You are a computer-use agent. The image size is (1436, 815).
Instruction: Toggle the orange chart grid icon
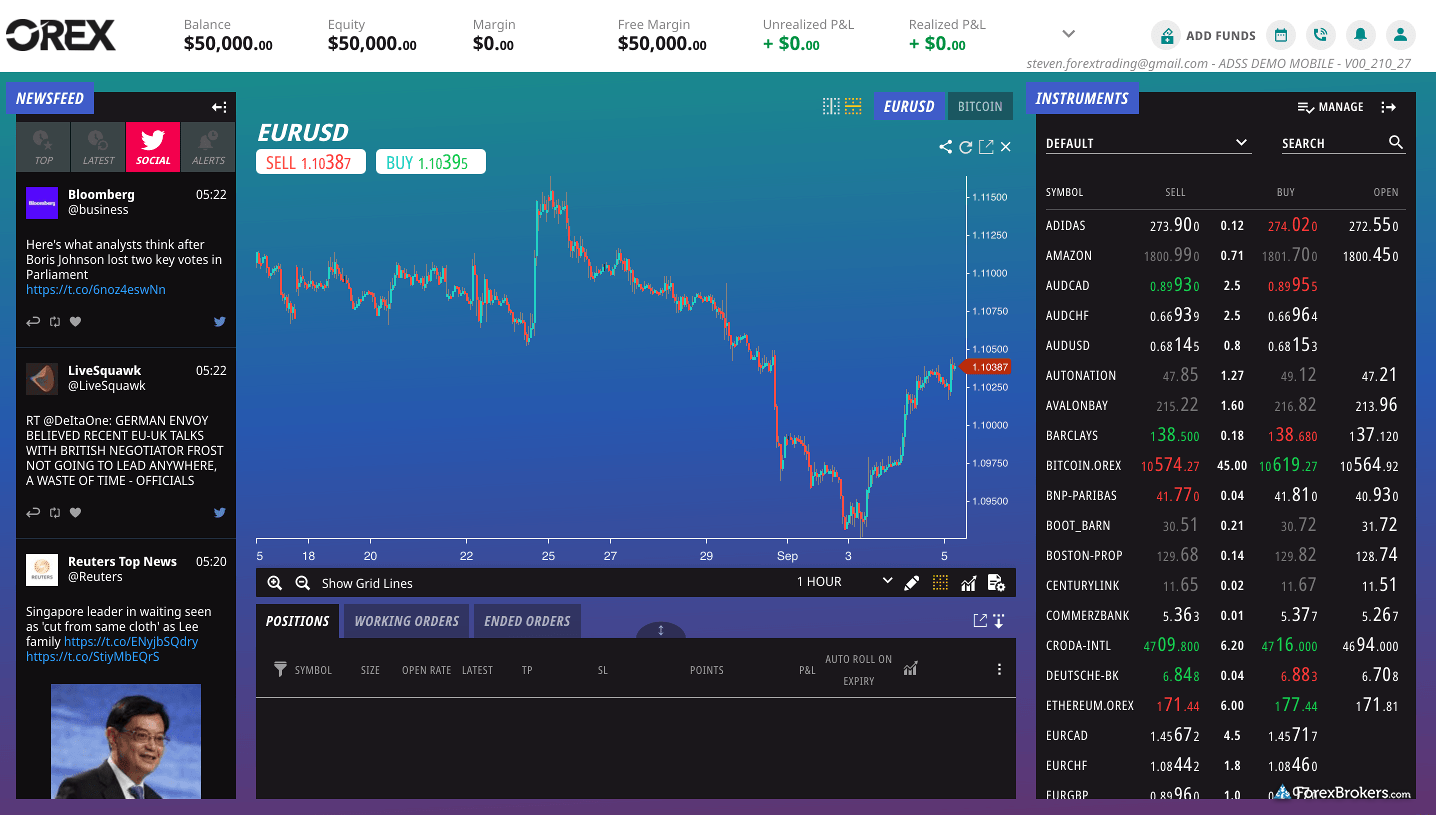coord(940,583)
